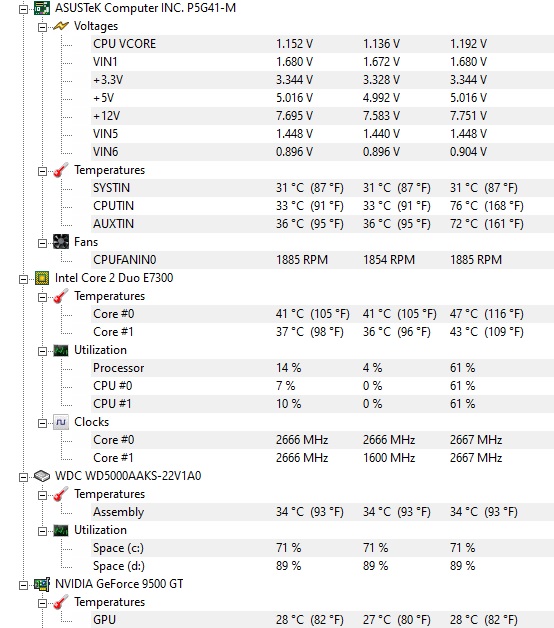This screenshot has height=628, width=554.
Task: Click the CPU Utilization graph icon
Action: (61, 350)
